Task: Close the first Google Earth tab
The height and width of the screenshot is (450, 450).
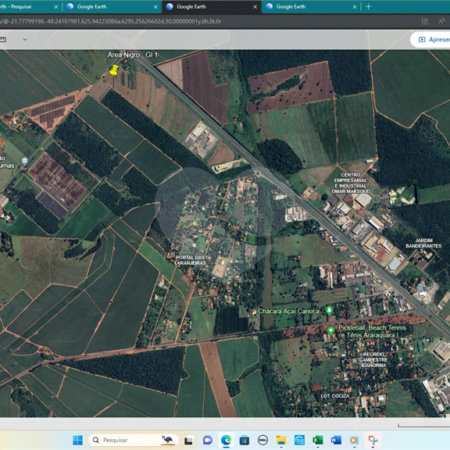Action: 155,7
